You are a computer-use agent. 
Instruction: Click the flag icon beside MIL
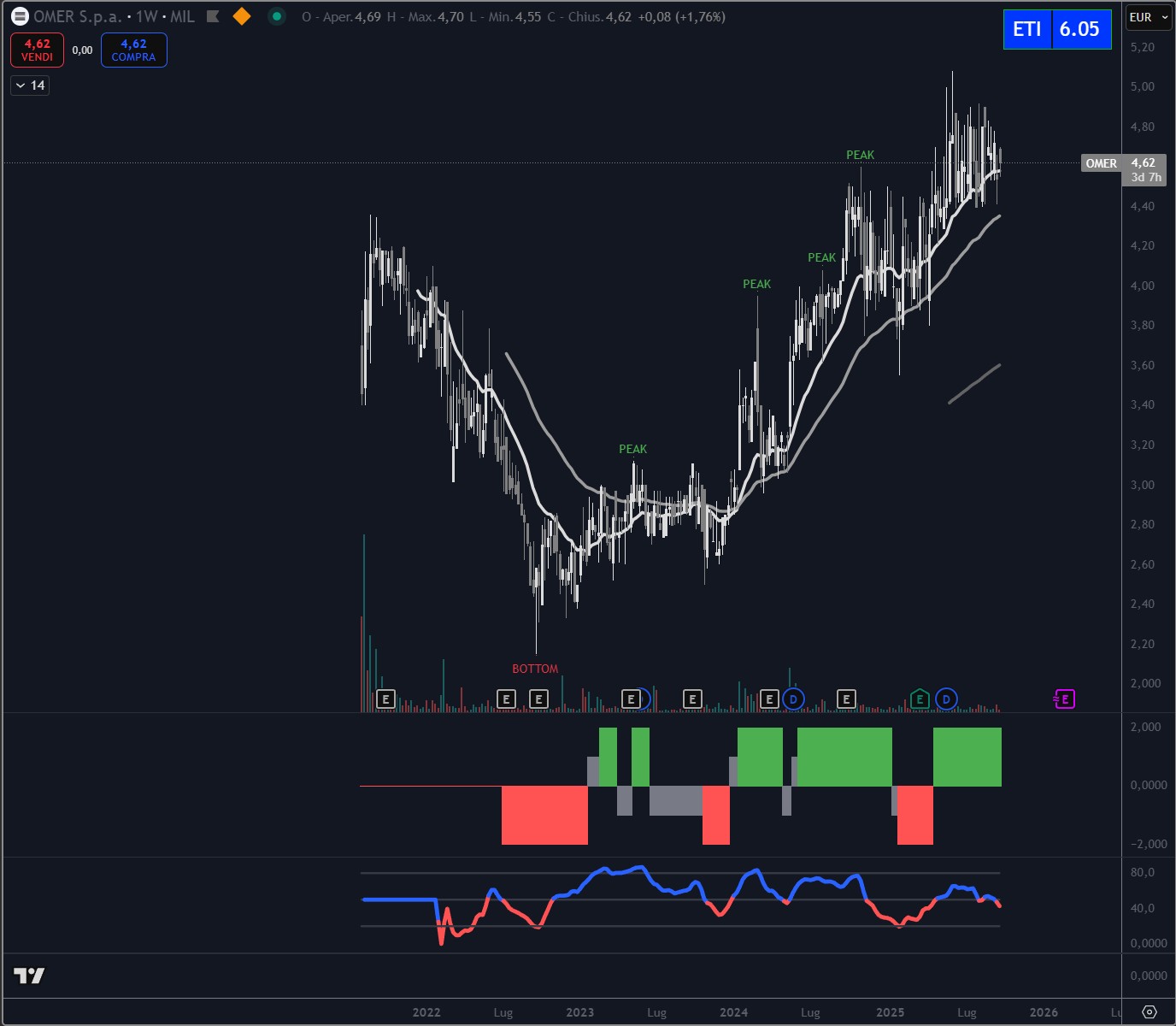click(214, 16)
